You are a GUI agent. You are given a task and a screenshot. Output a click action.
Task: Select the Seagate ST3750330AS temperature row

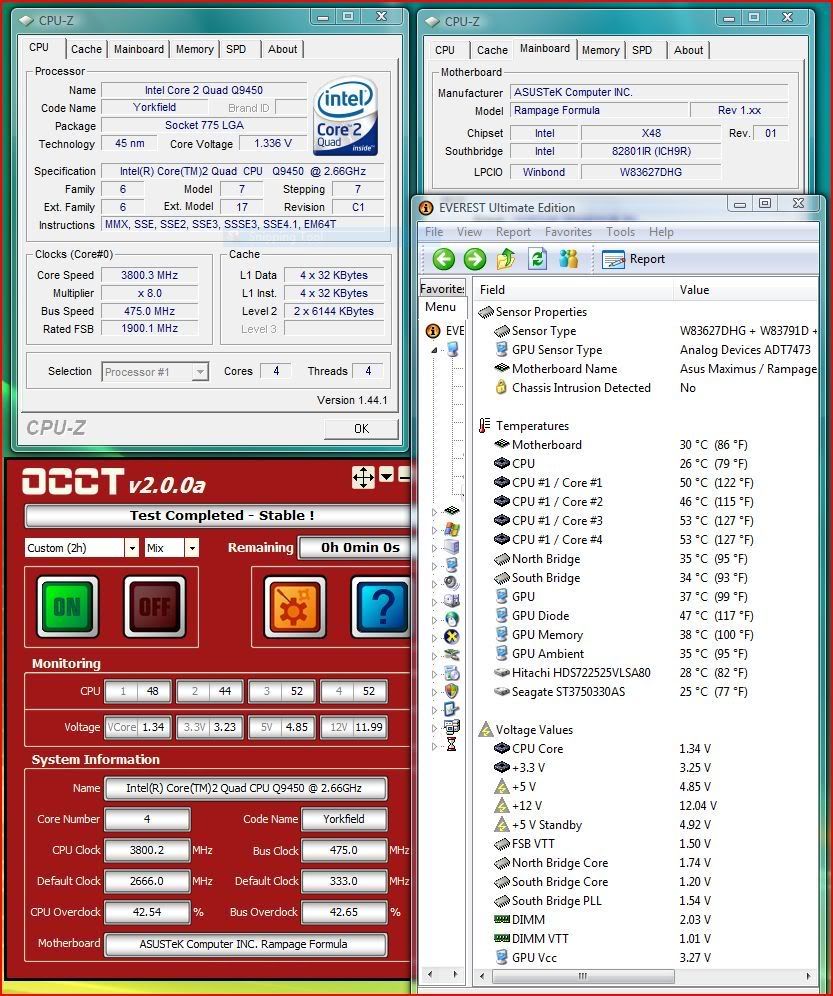tap(648, 691)
